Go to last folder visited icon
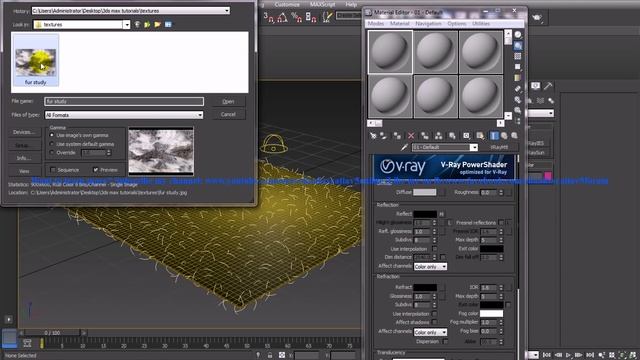The width and height of the screenshot is (640, 360). pos(138,24)
